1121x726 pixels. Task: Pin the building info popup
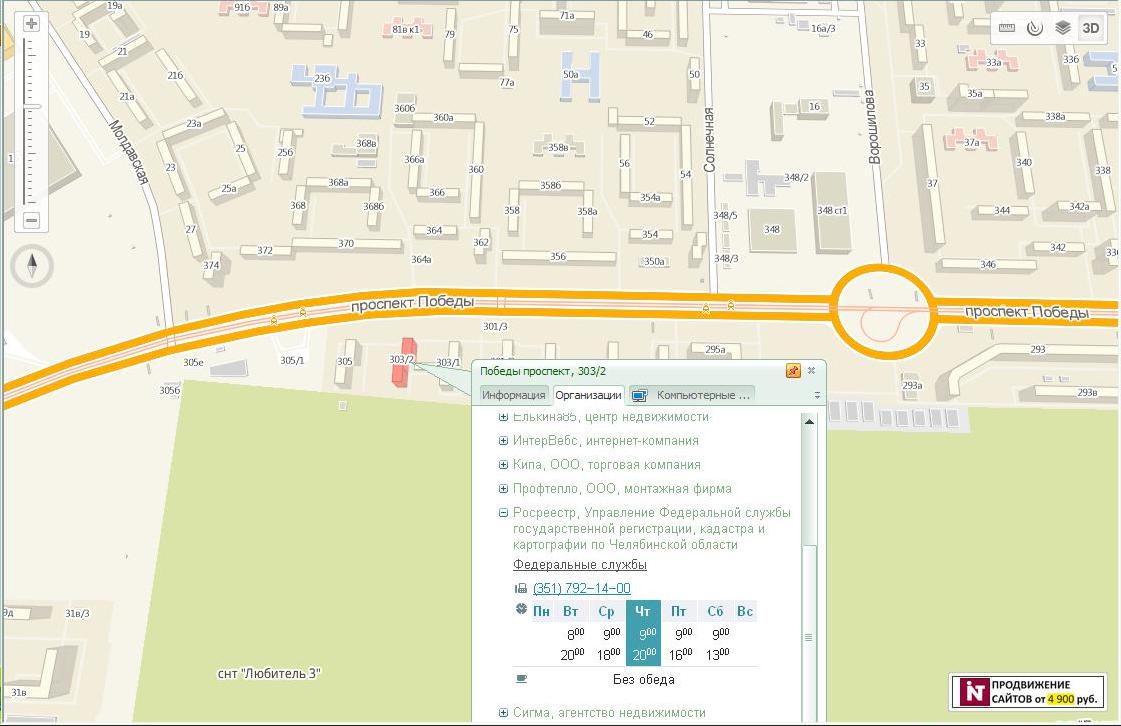point(793,371)
